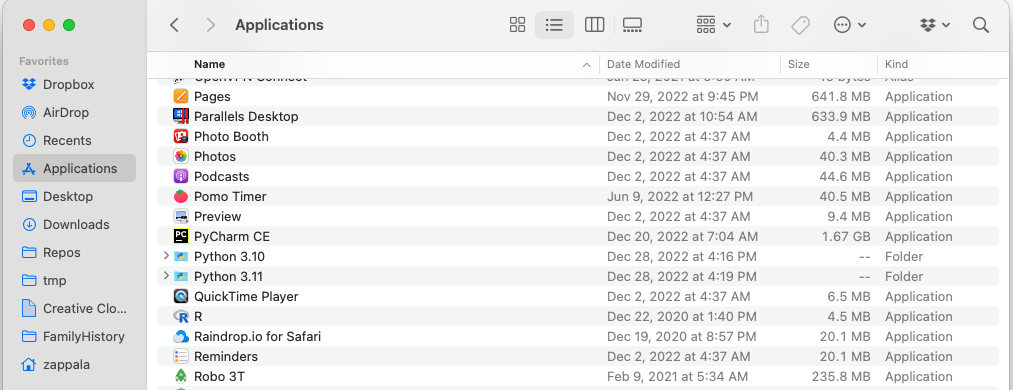The height and width of the screenshot is (390, 1013).
Task: Open Creative Cloud item in the sidebar
Action: (x=85, y=308)
